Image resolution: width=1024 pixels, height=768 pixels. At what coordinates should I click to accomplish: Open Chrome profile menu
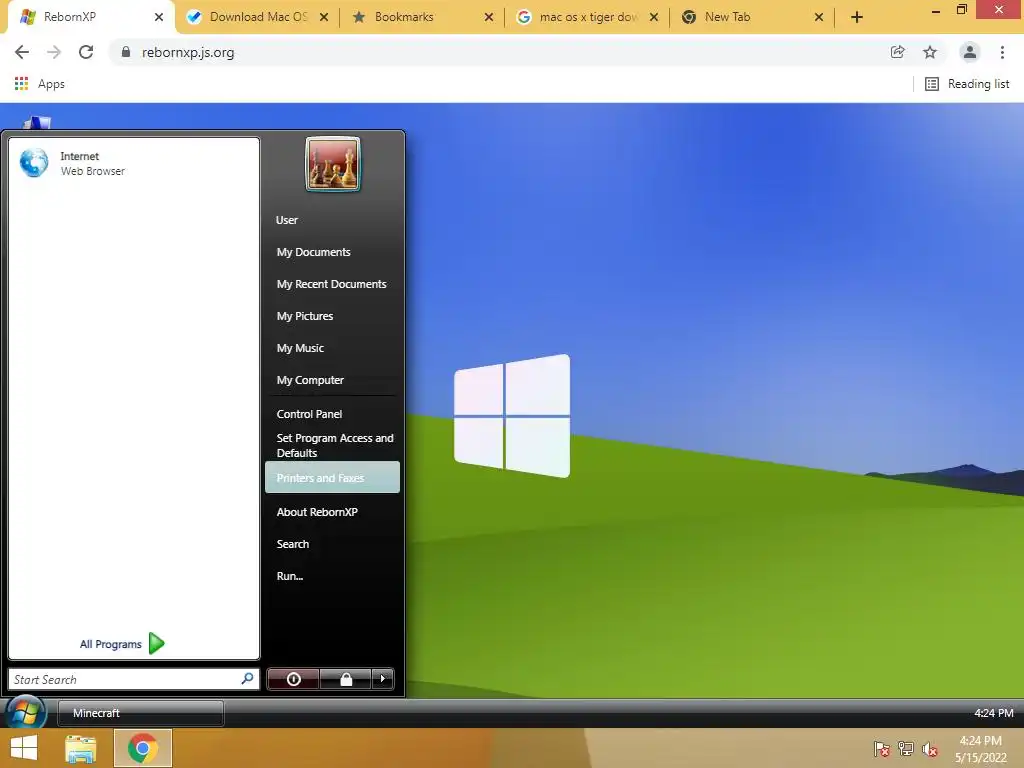point(970,52)
